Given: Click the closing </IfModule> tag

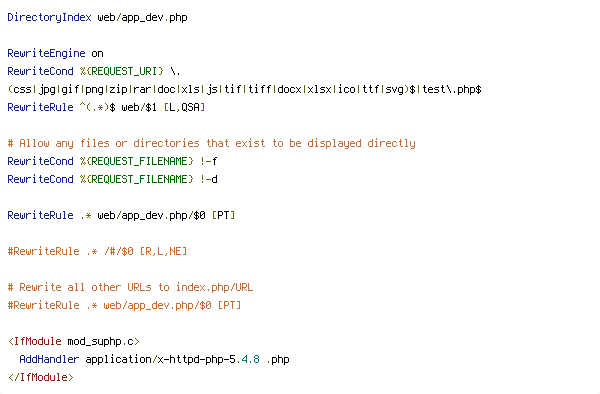Looking at the screenshot, I should (x=41, y=377).
